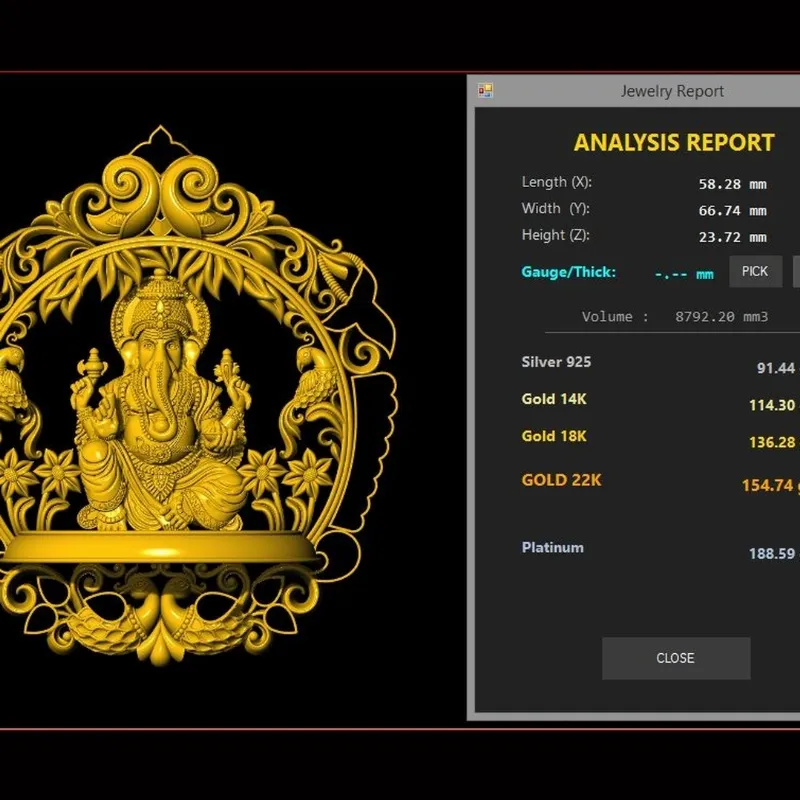
Task: Click the empty gauge thickness value
Action: tap(684, 274)
